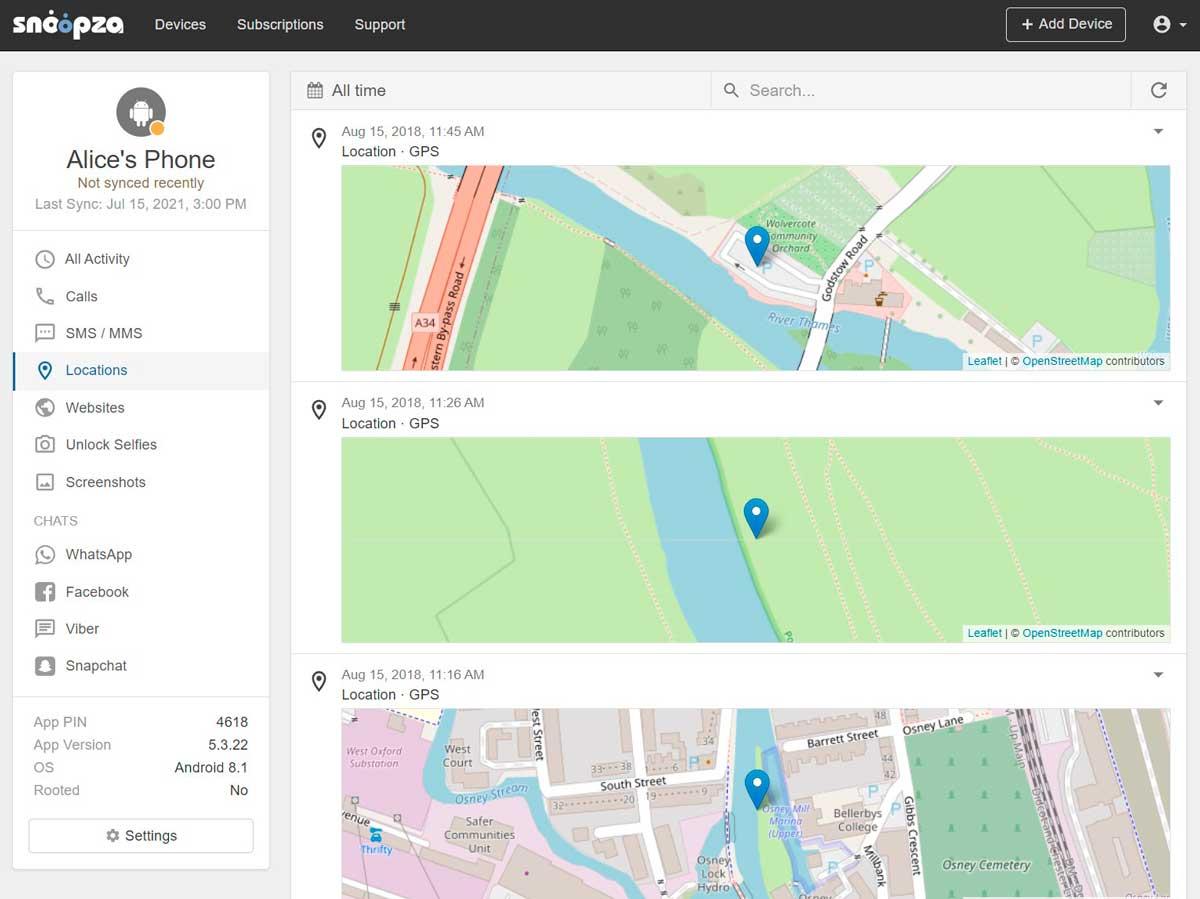1200x899 pixels.
Task: Expand the 11:45 AM location entry arrow
Action: (1158, 132)
